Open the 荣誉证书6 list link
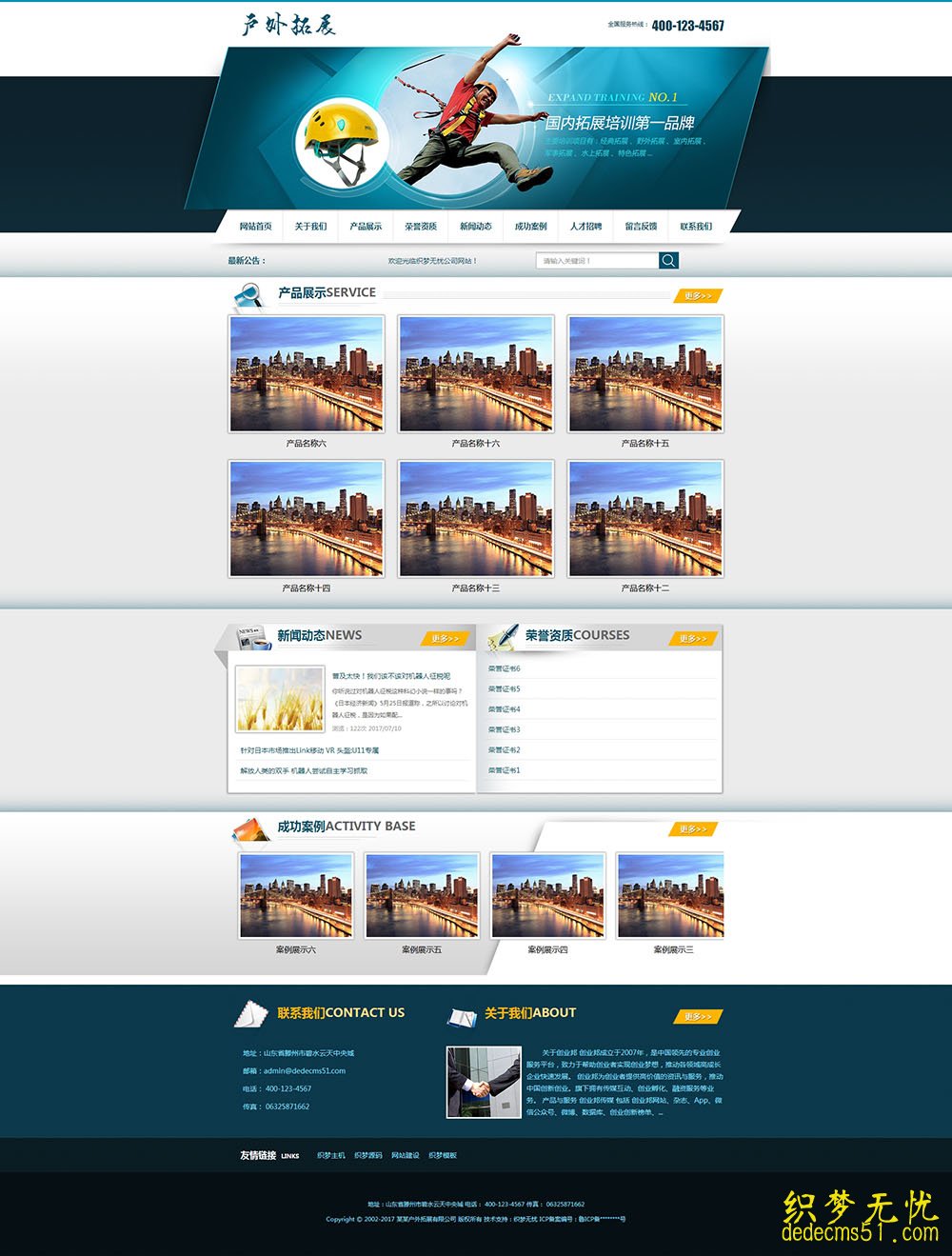The width and height of the screenshot is (952, 1256). click(505, 668)
